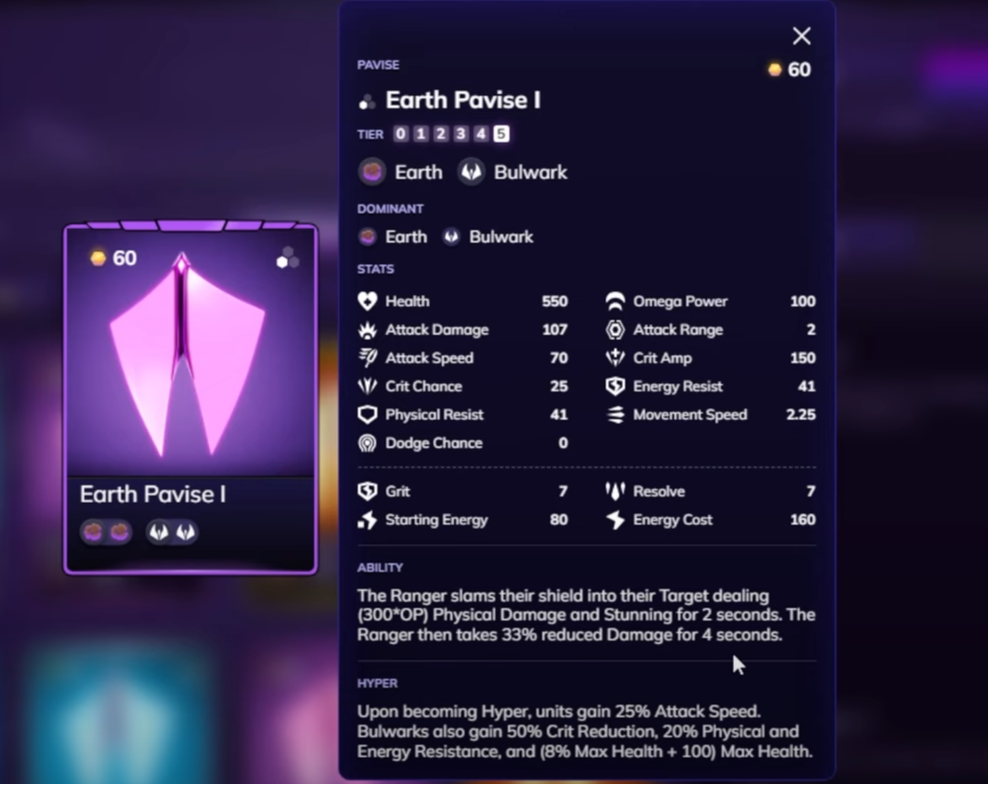Screen dimensions: 989x785
Task: Click the Starting Energy icon
Action: click(367, 520)
